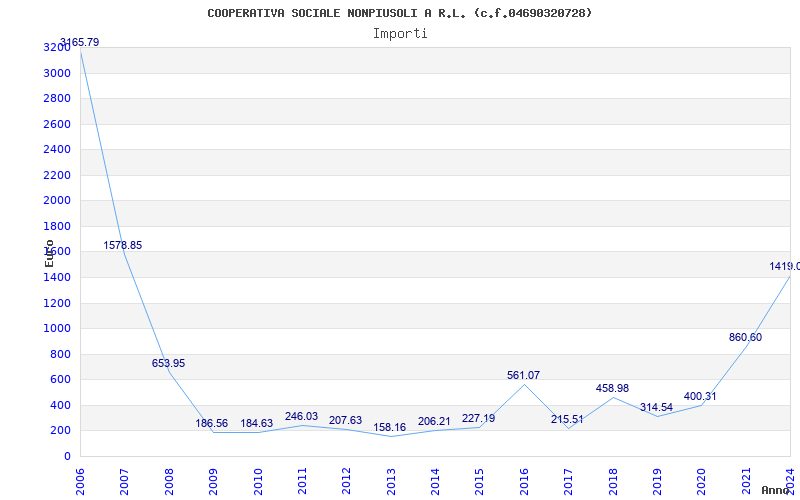800x500 pixels.
Task: Click the 800 y-axis tick label
Action: pyautogui.click(x=61, y=355)
